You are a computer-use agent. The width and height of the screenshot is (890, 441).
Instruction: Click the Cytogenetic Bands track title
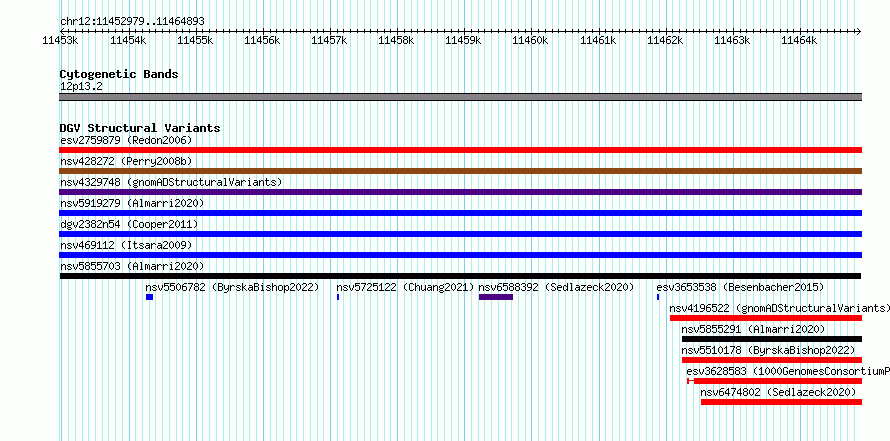coord(119,74)
